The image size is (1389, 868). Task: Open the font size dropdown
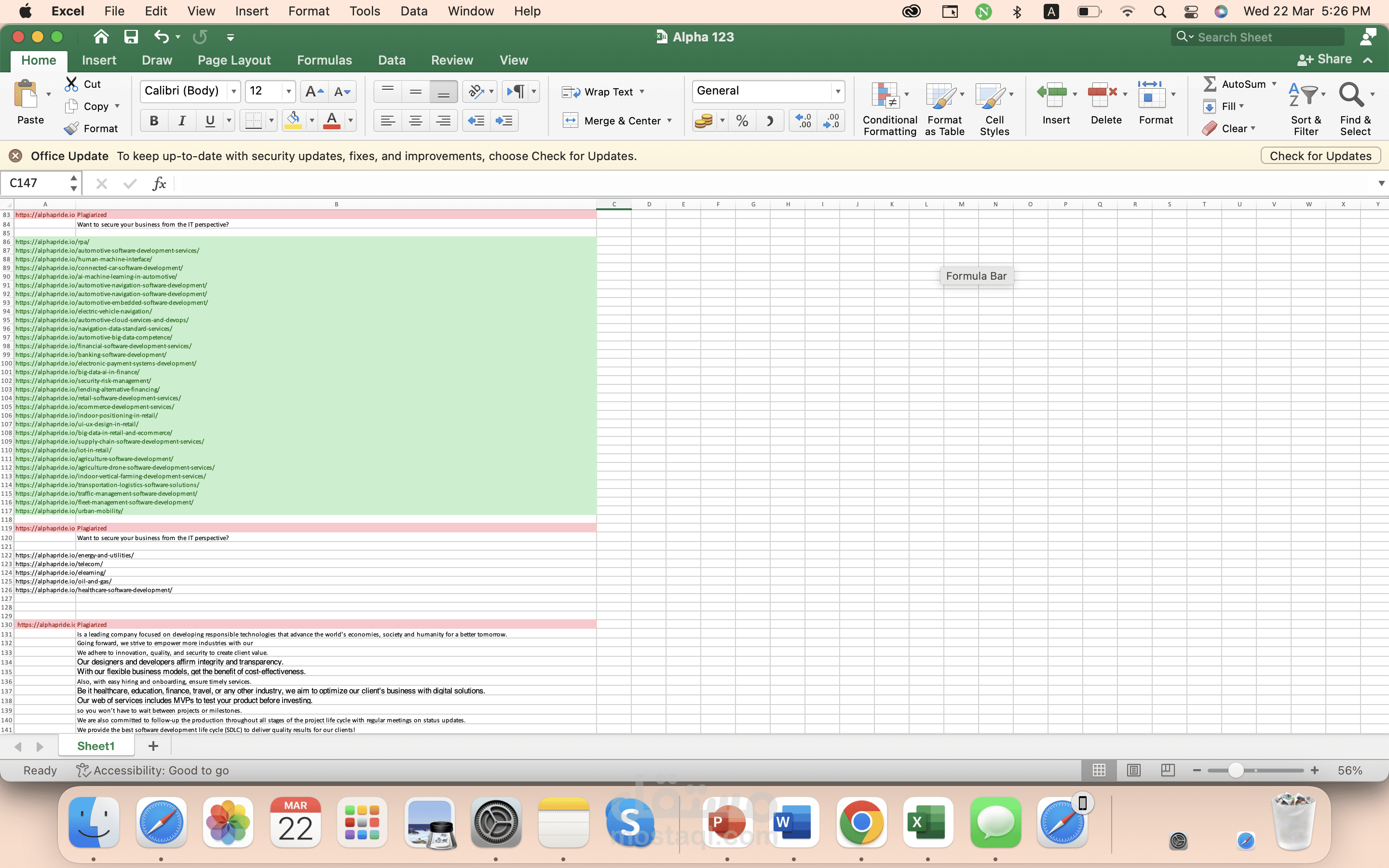point(289,91)
